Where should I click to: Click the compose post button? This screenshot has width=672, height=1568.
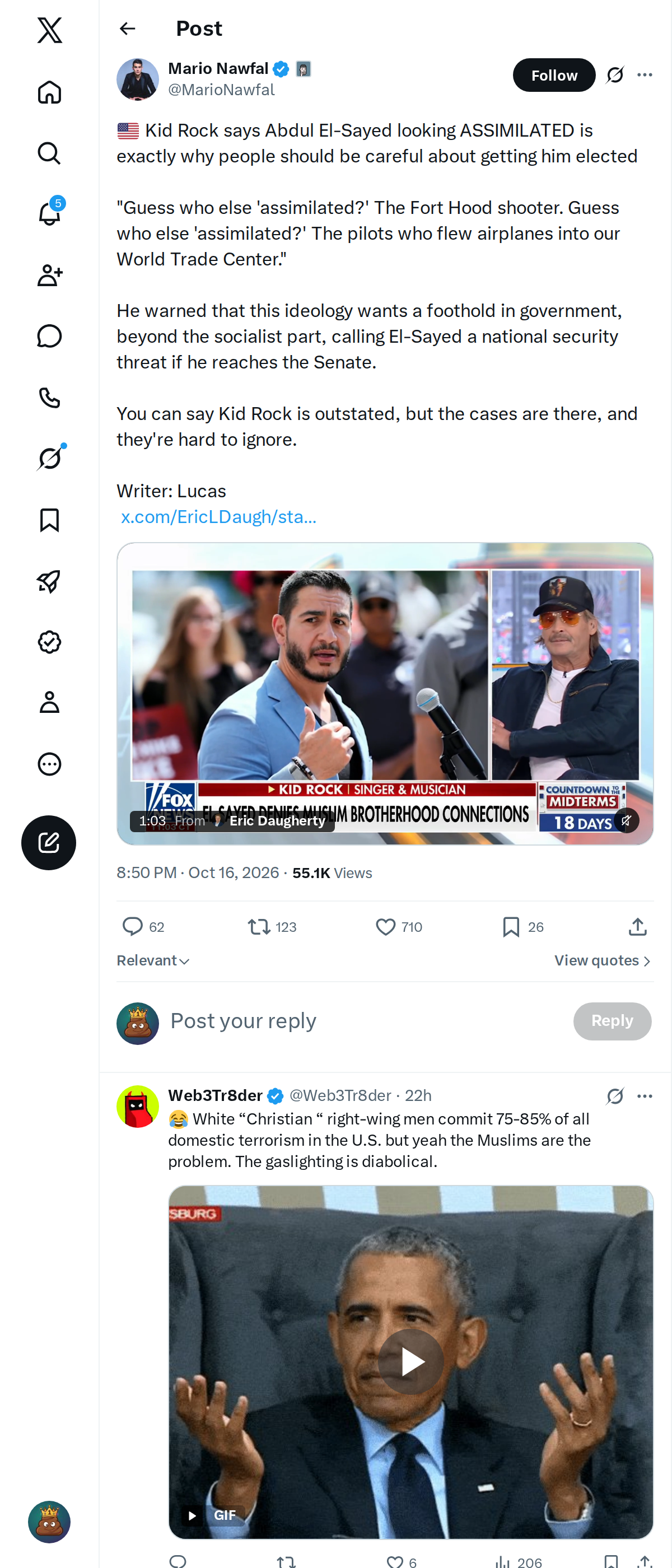point(49,842)
